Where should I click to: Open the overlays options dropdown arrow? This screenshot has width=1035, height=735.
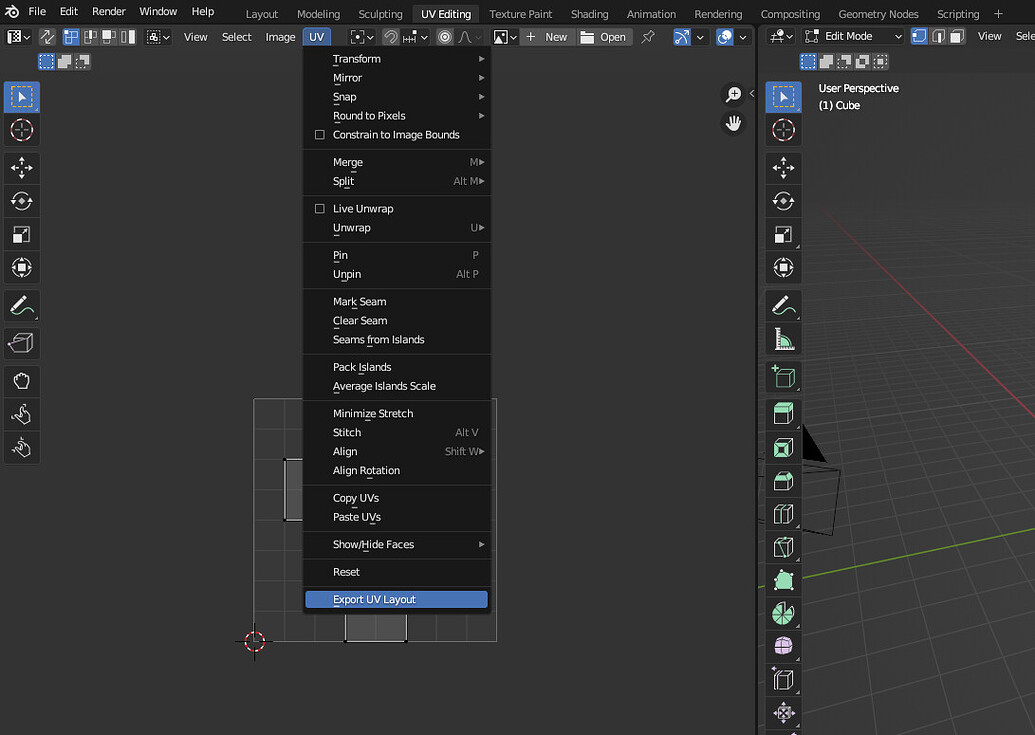[743, 37]
